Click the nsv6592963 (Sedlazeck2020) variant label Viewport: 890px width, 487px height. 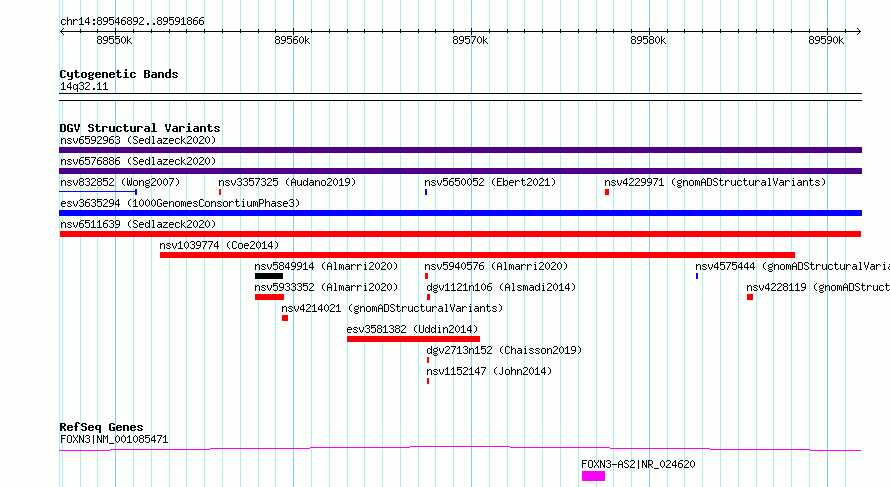(x=138, y=140)
